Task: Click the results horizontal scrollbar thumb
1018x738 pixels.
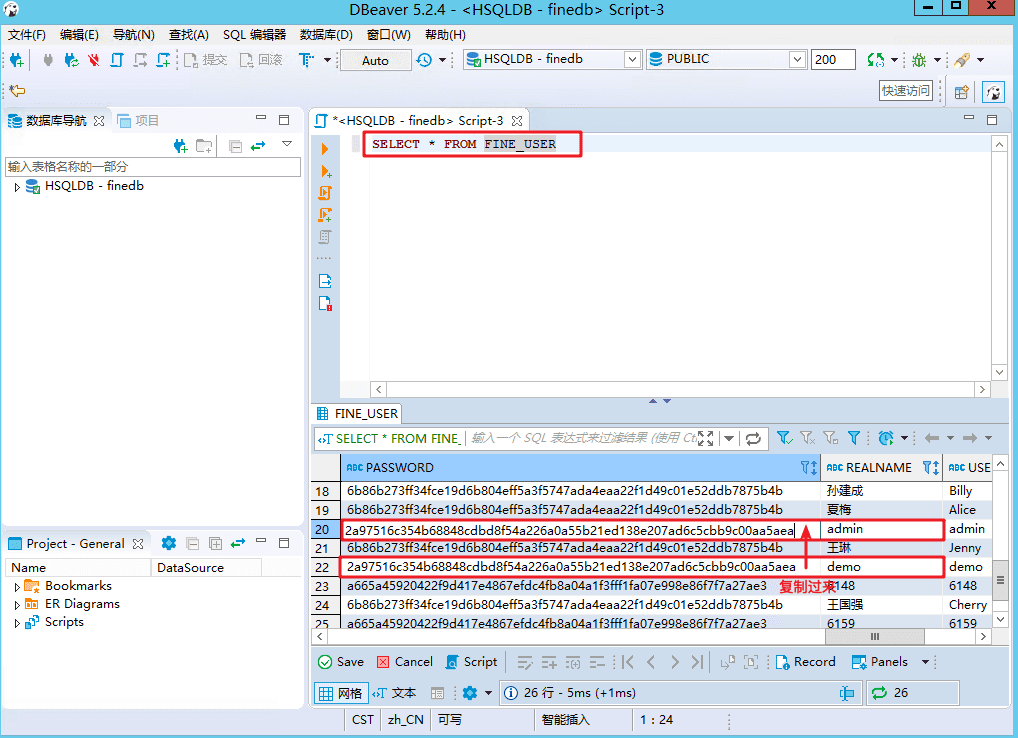Action: point(875,637)
